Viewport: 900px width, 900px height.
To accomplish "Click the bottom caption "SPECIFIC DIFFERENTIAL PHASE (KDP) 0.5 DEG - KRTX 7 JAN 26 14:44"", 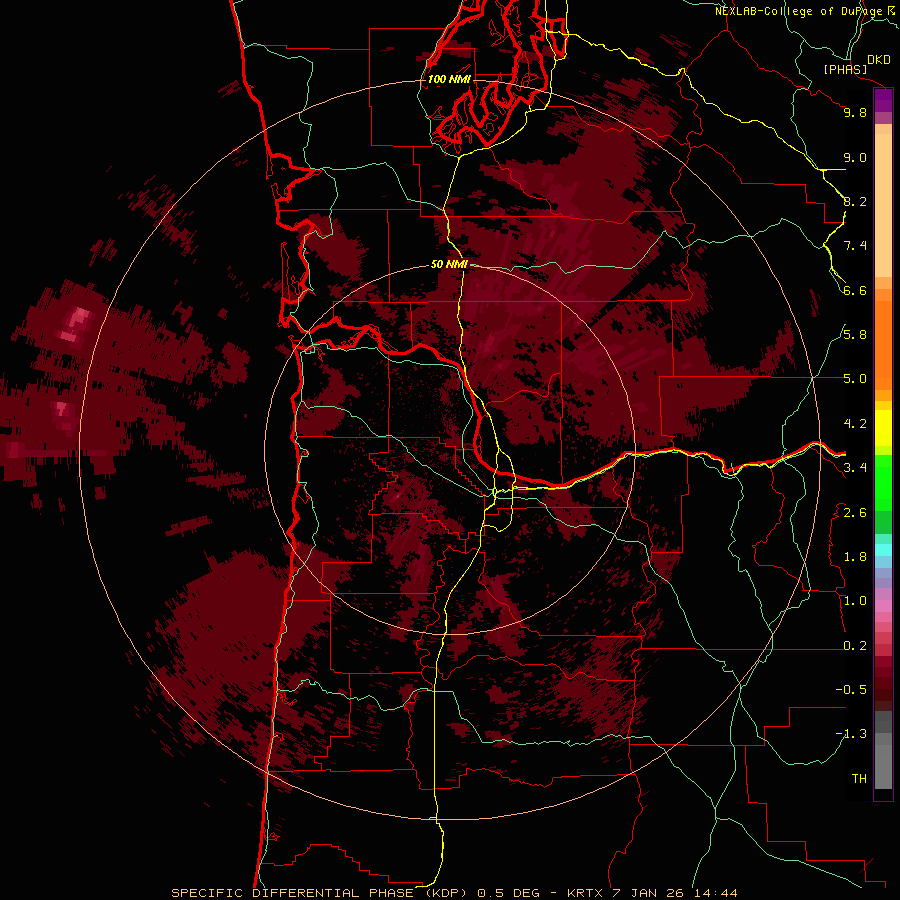I will [x=454, y=893].
